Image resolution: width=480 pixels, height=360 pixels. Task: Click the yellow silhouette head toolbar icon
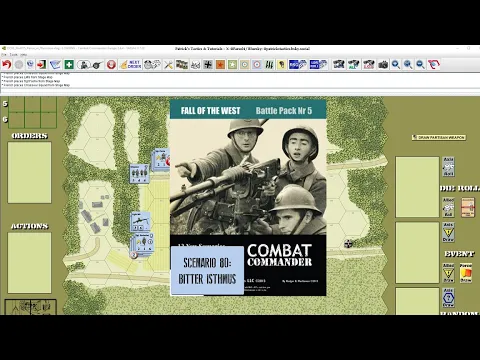(x=281, y=64)
